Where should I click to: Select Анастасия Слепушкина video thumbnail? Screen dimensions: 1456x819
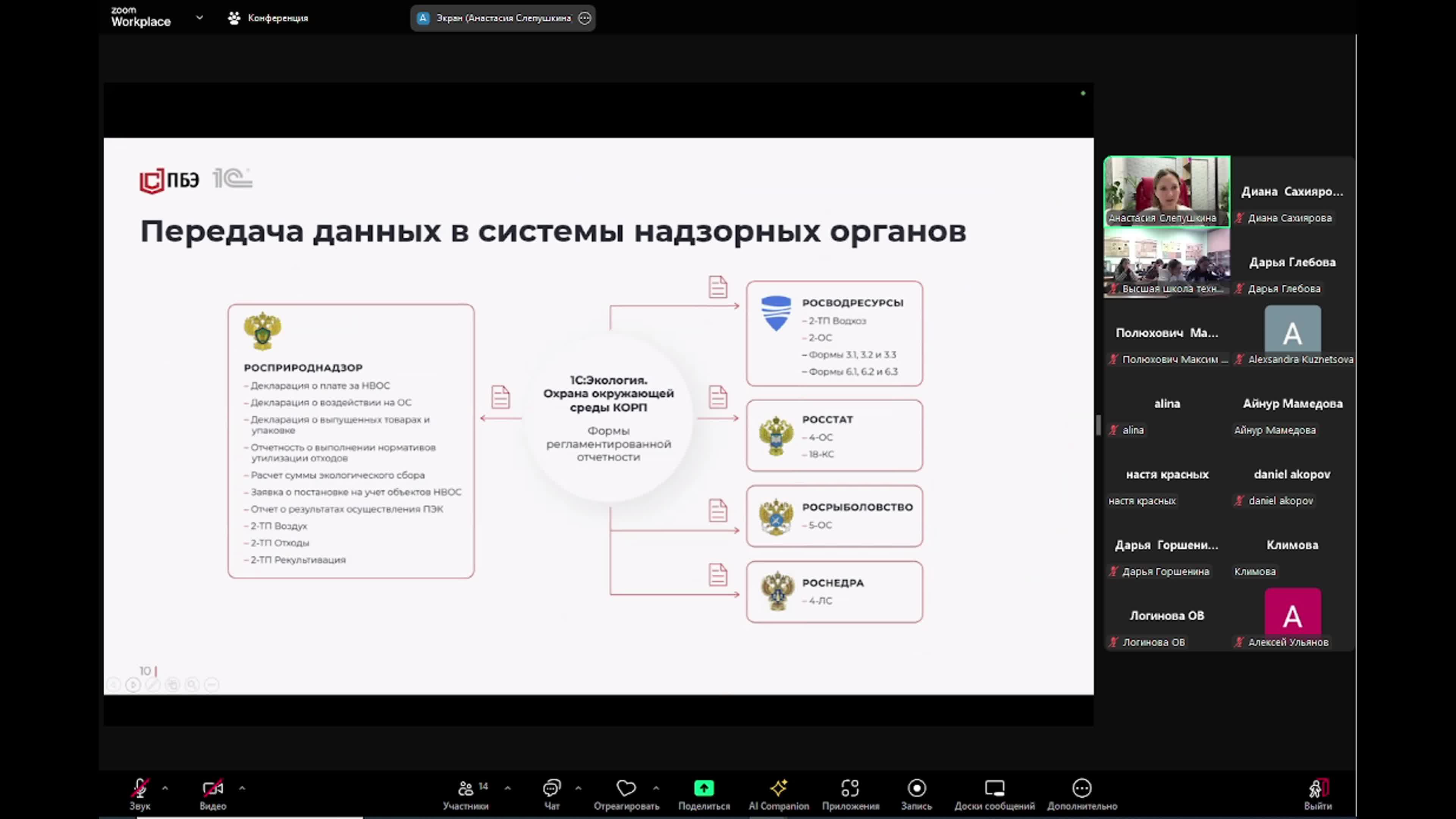coord(1167,191)
